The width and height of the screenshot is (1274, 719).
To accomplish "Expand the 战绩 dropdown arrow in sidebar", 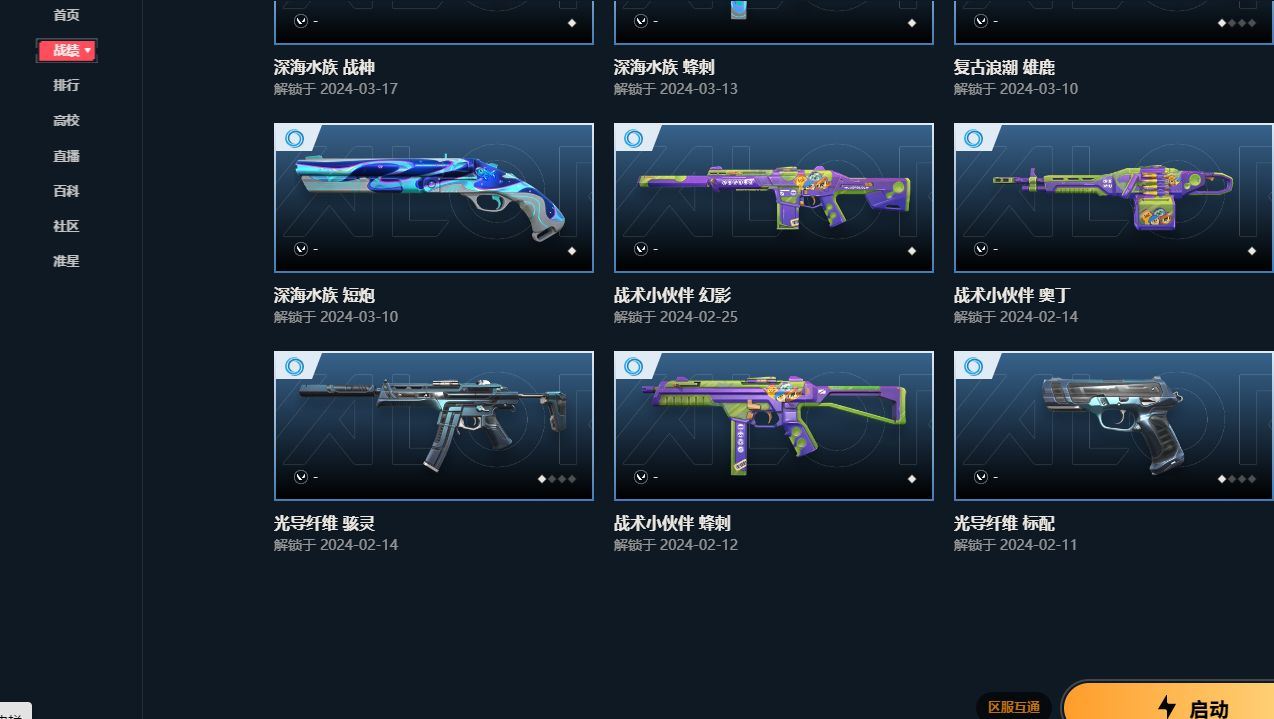I will click(88, 50).
